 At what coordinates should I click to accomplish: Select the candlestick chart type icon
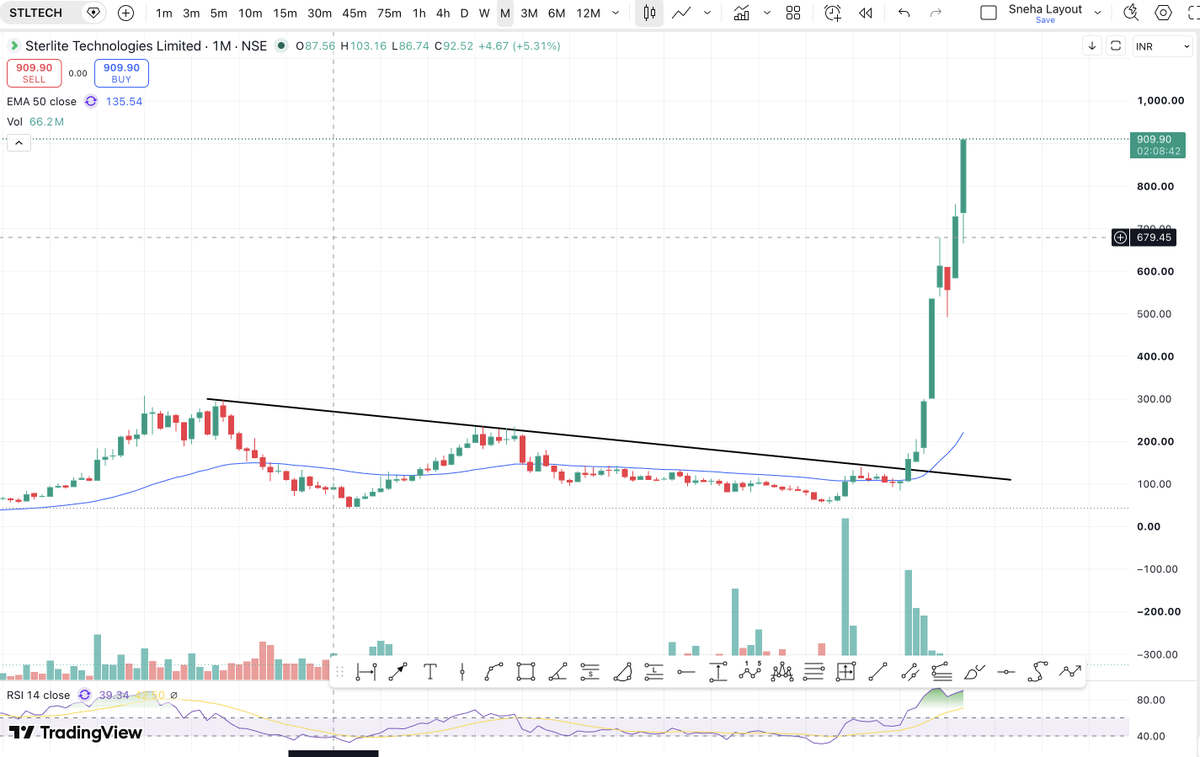[650, 13]
